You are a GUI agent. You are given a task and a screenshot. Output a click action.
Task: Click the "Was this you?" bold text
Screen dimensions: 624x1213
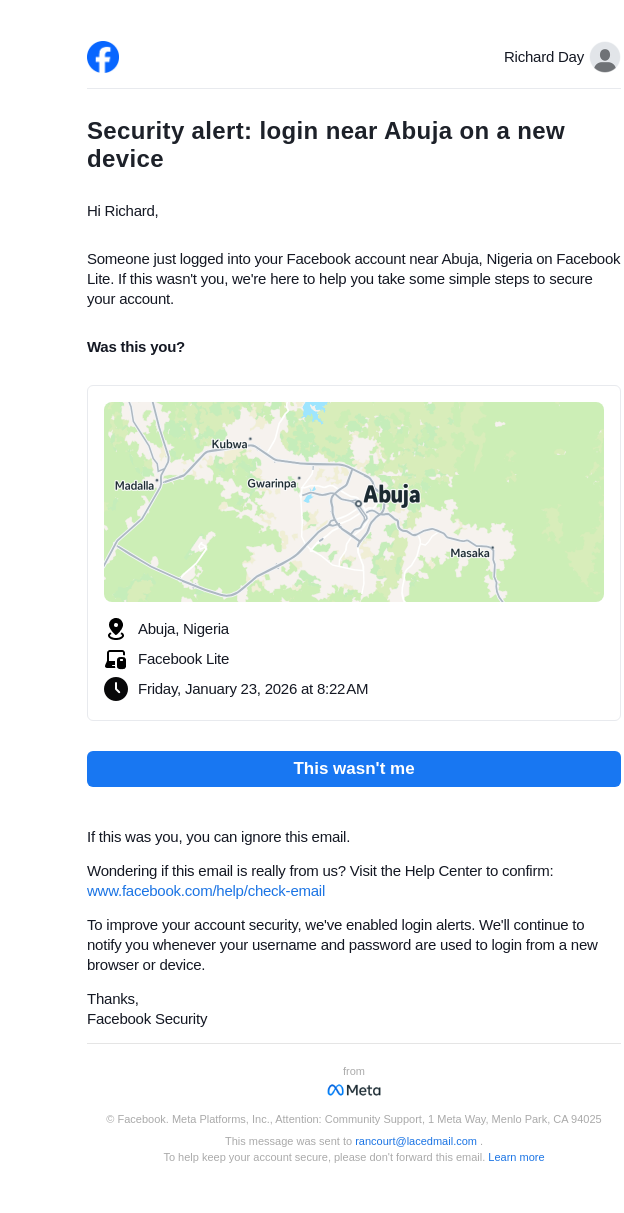pos(136,347)
